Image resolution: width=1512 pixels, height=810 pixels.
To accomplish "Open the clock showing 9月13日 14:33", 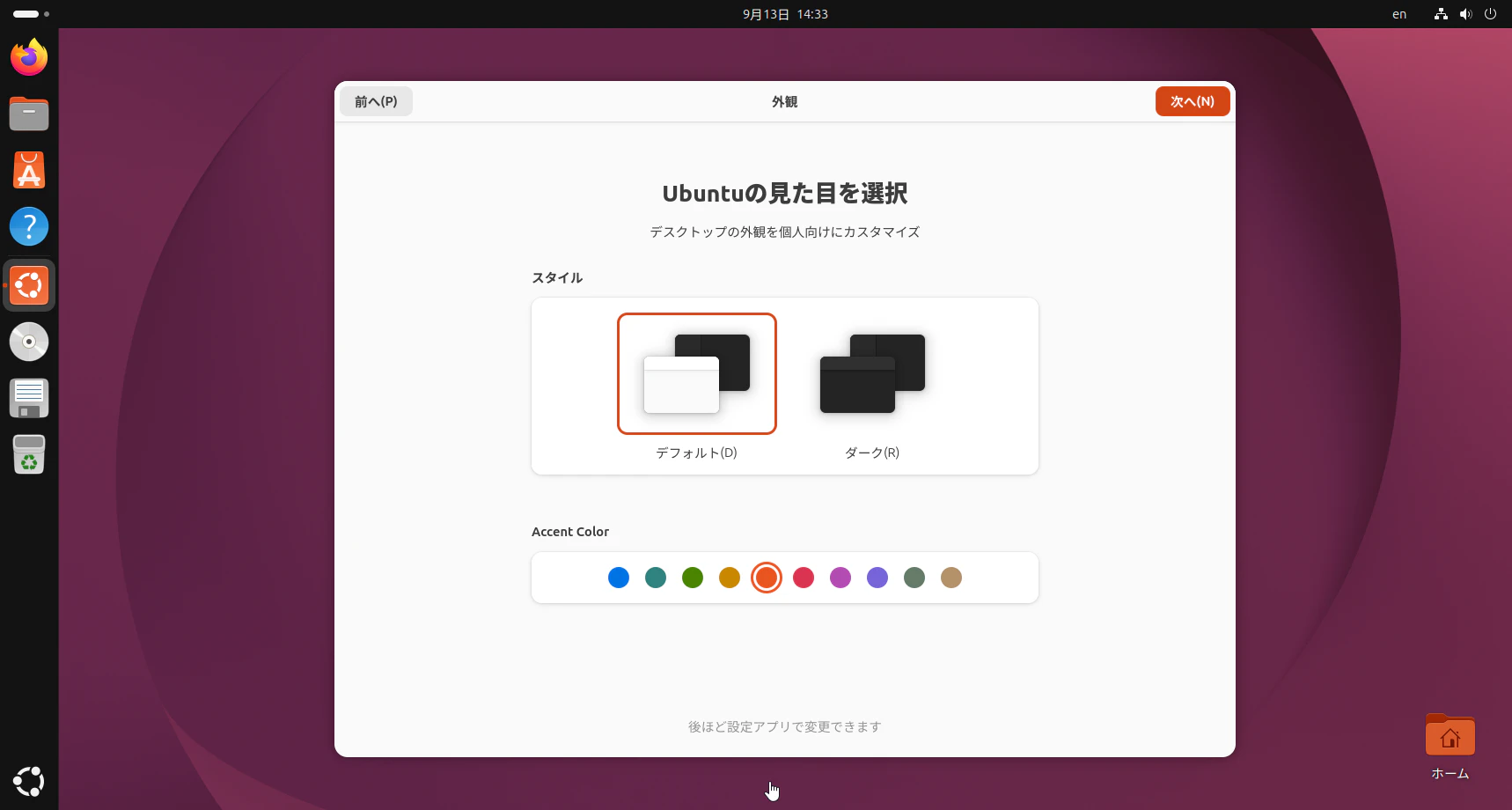I will tap(785, 14).
